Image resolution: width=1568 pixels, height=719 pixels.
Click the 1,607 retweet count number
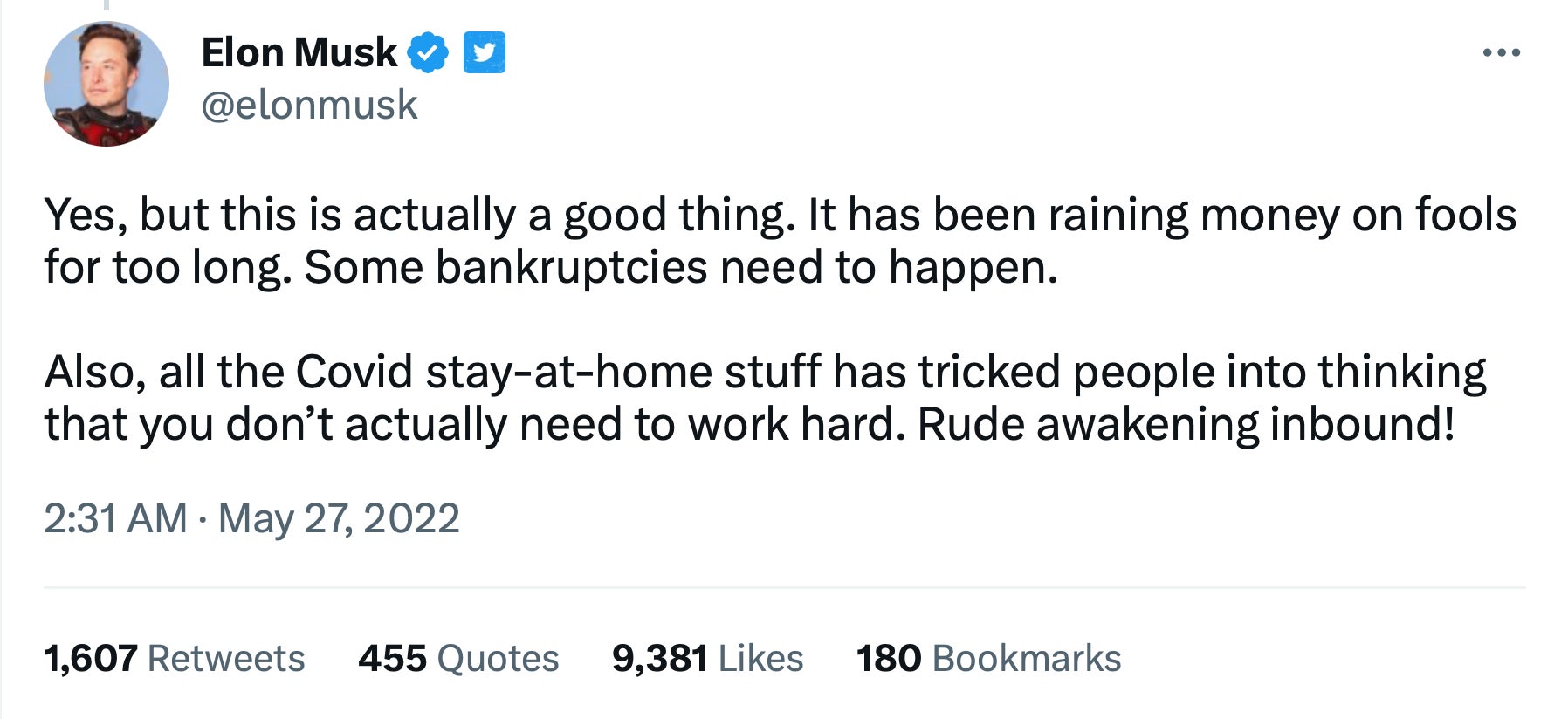pyautogui.click(x=90, y=659)
